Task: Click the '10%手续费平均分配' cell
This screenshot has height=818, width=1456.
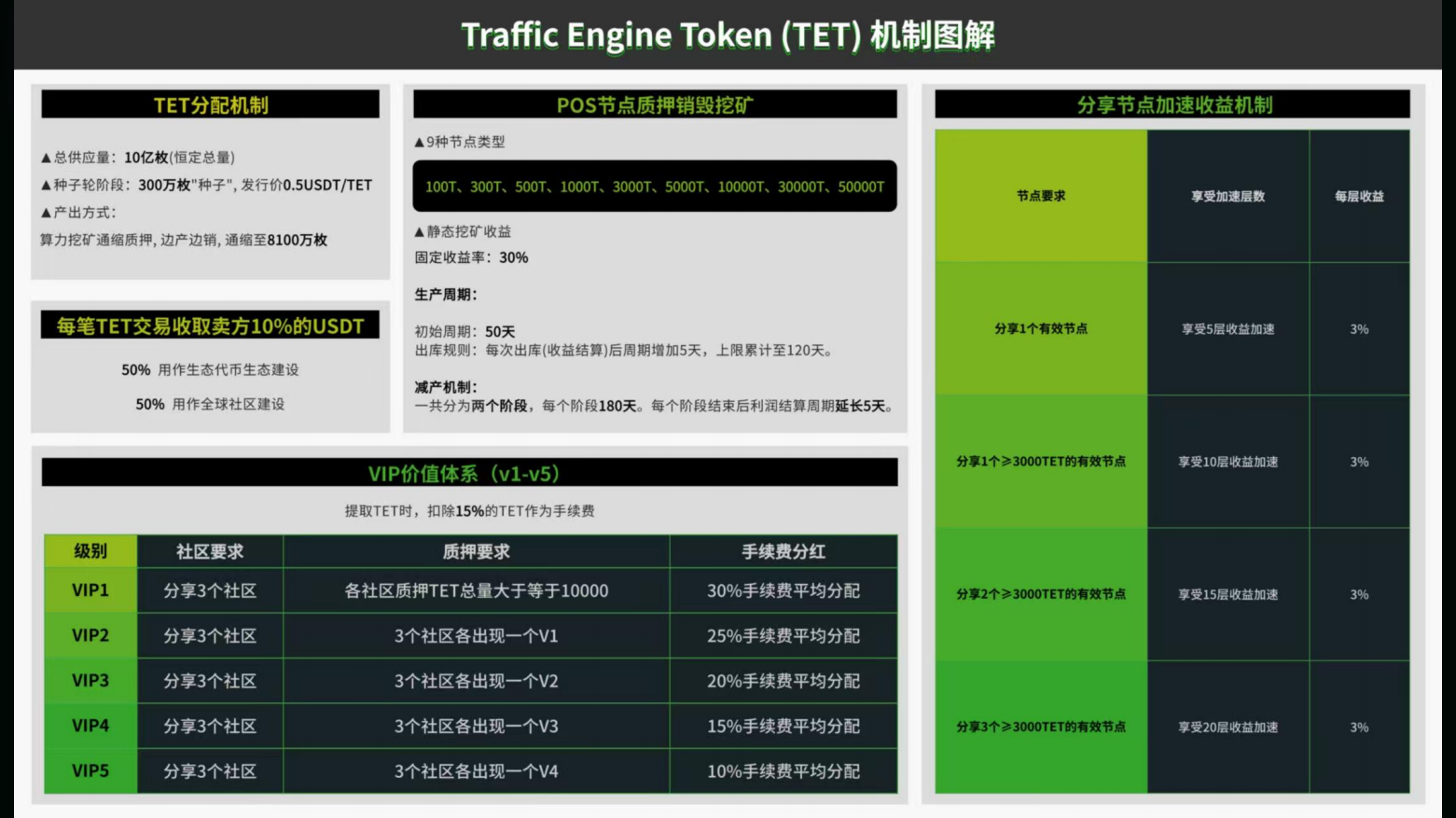Action: coord(783,771)
